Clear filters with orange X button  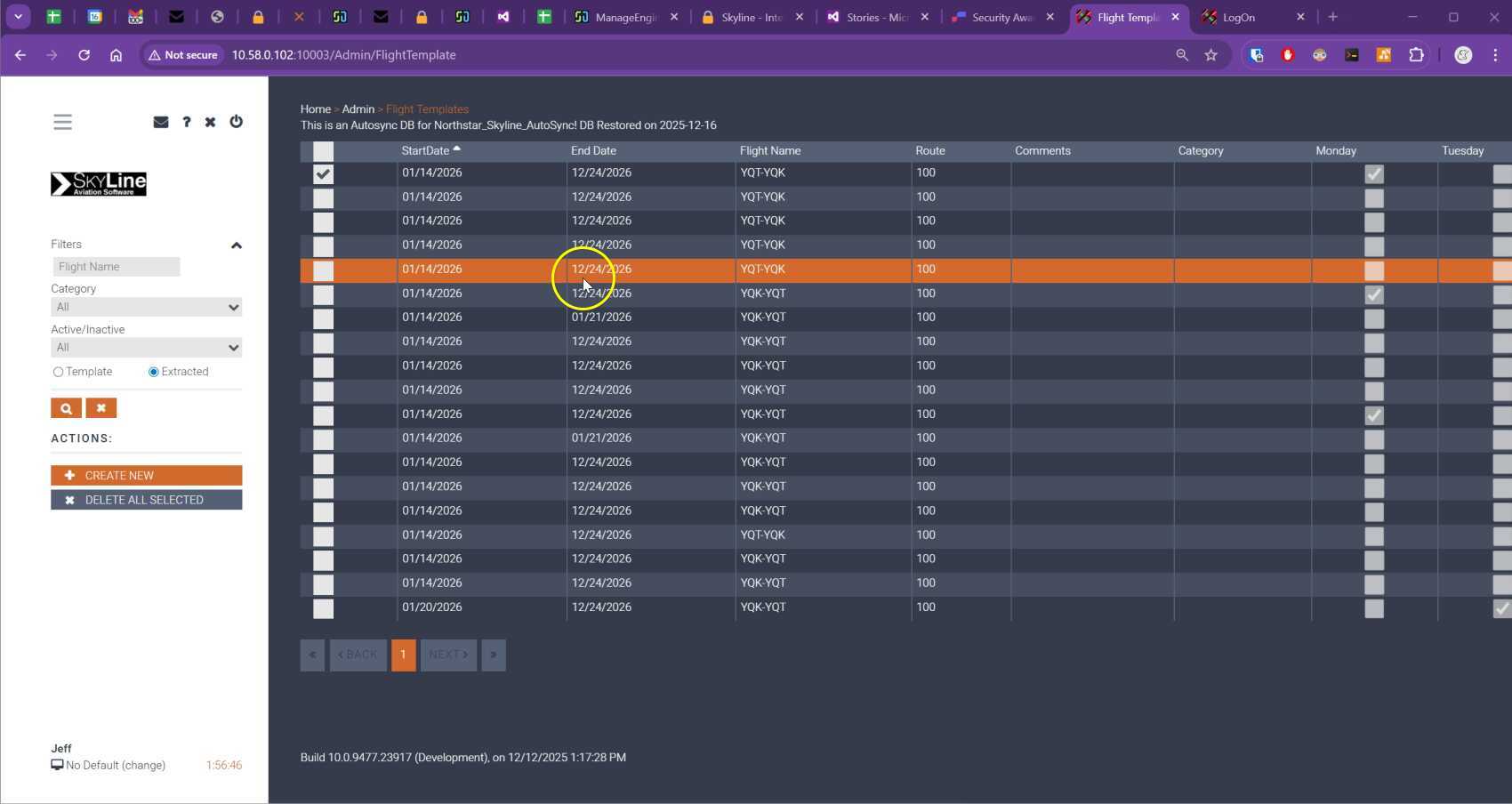[101, 408]
